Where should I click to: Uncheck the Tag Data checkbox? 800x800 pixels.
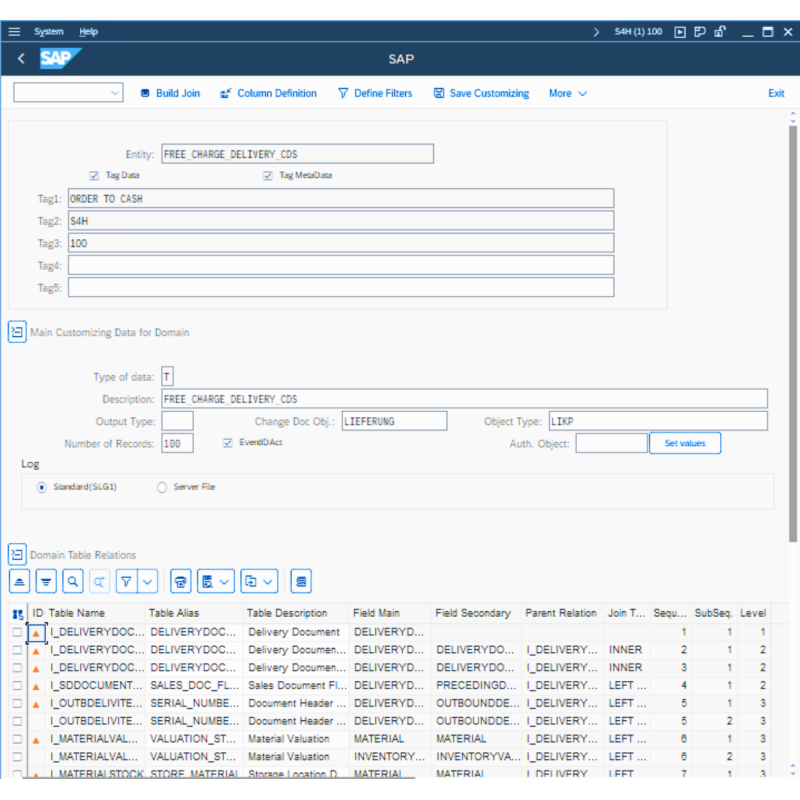tap(94, 175)
